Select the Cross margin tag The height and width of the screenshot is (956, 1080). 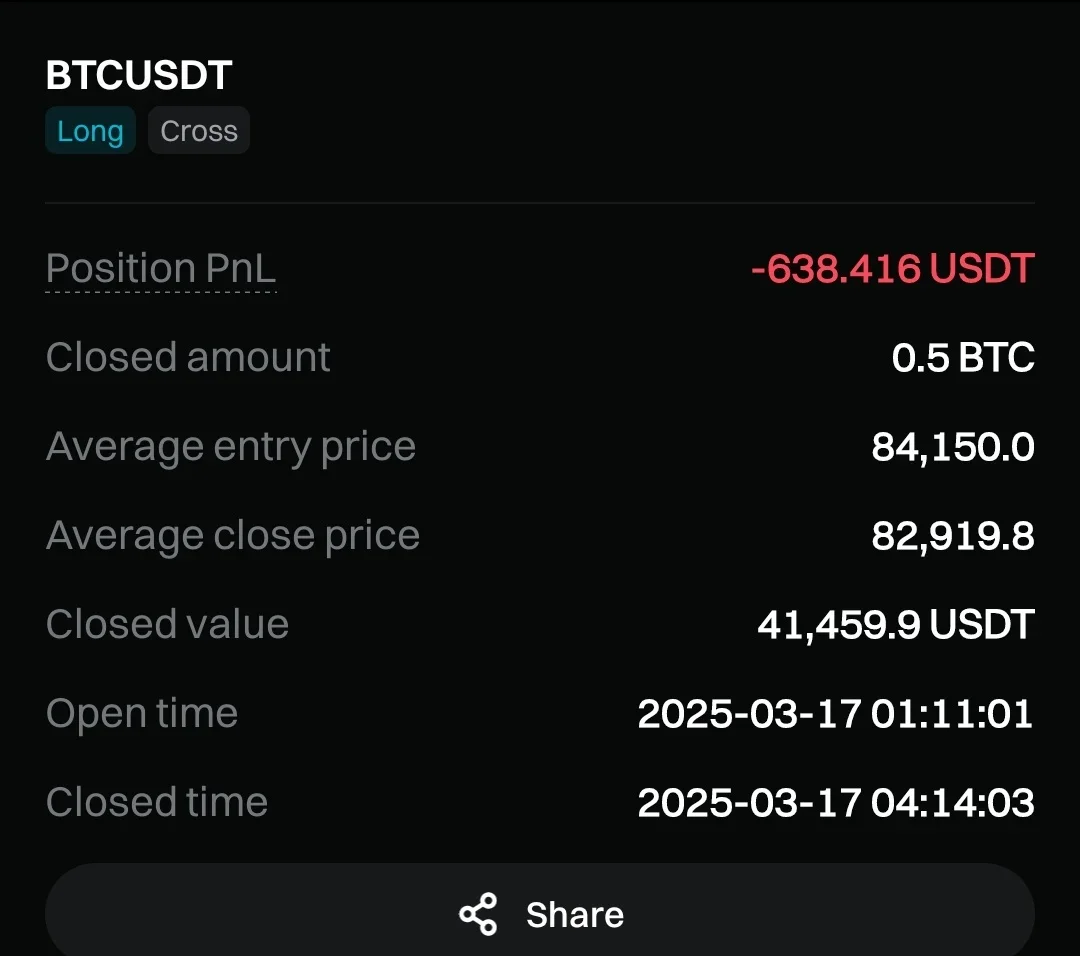[199, 132]
